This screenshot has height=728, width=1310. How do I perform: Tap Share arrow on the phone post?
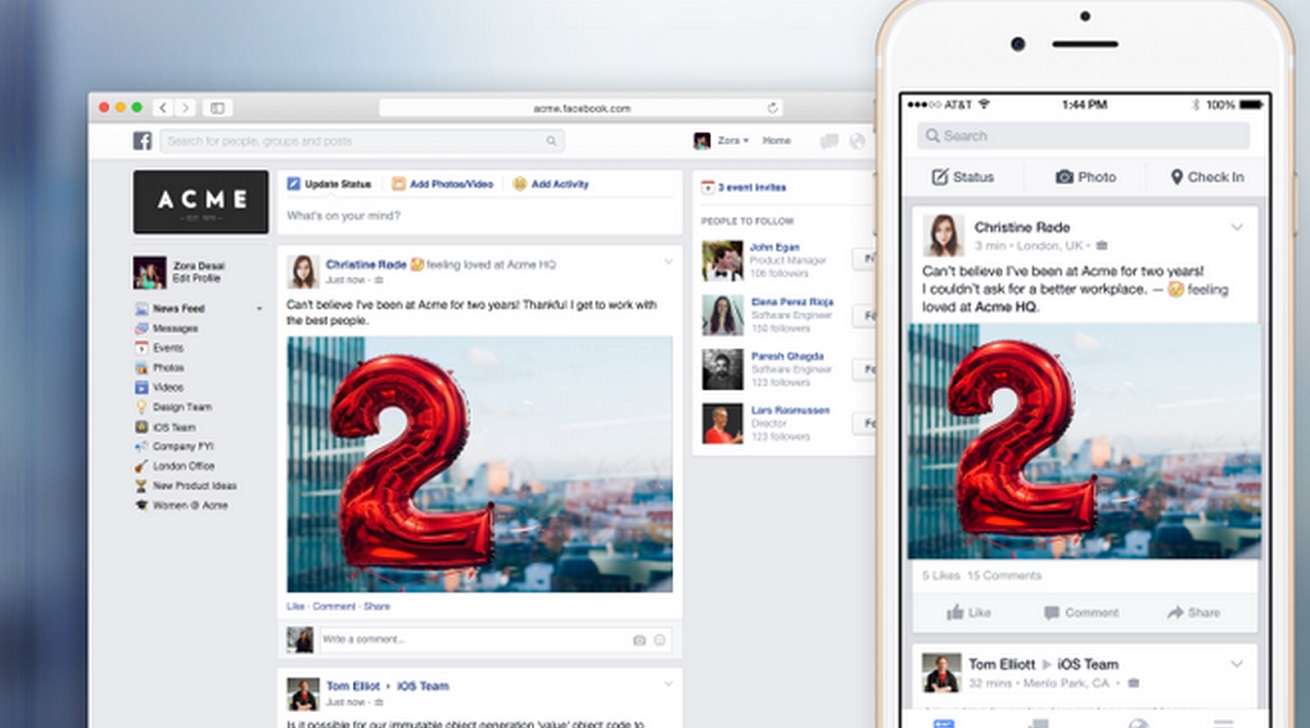[1193, 612]
